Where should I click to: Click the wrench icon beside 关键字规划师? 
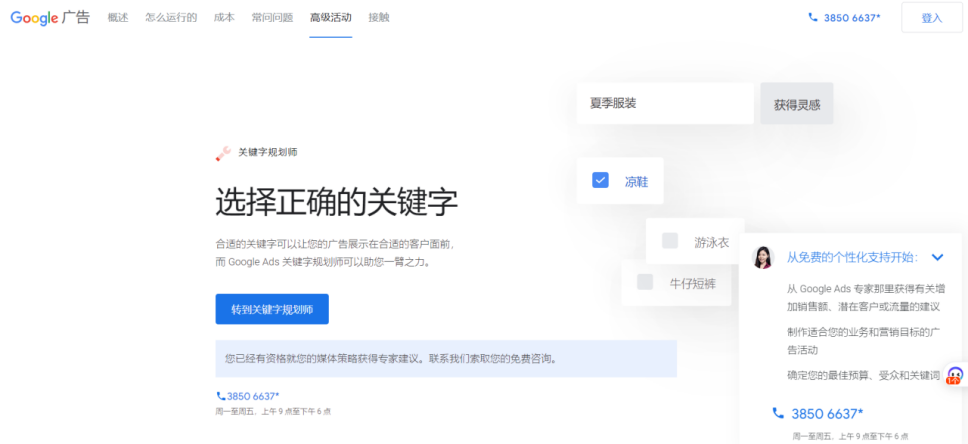point(223,153)
